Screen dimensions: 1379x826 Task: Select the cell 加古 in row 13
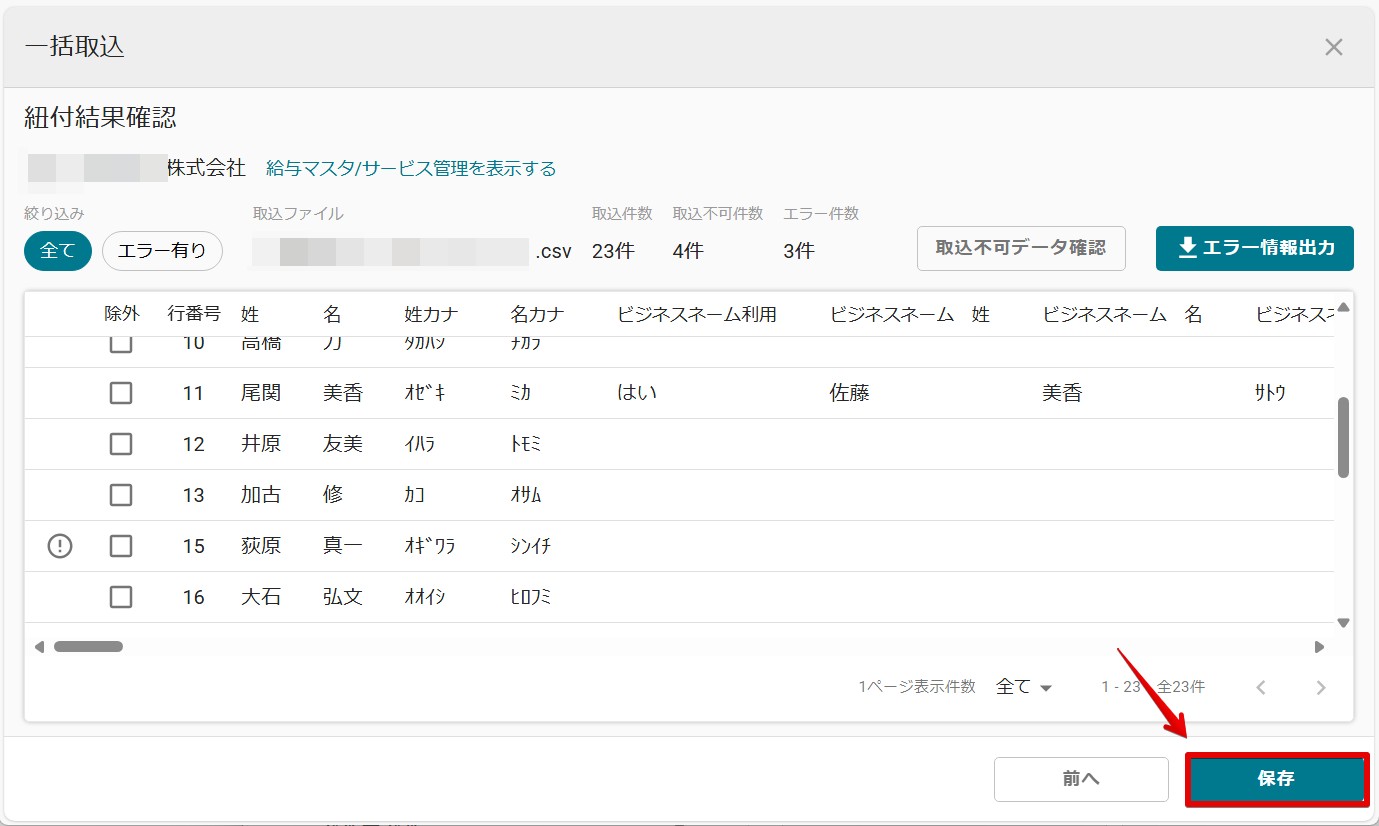click(261, 495)
